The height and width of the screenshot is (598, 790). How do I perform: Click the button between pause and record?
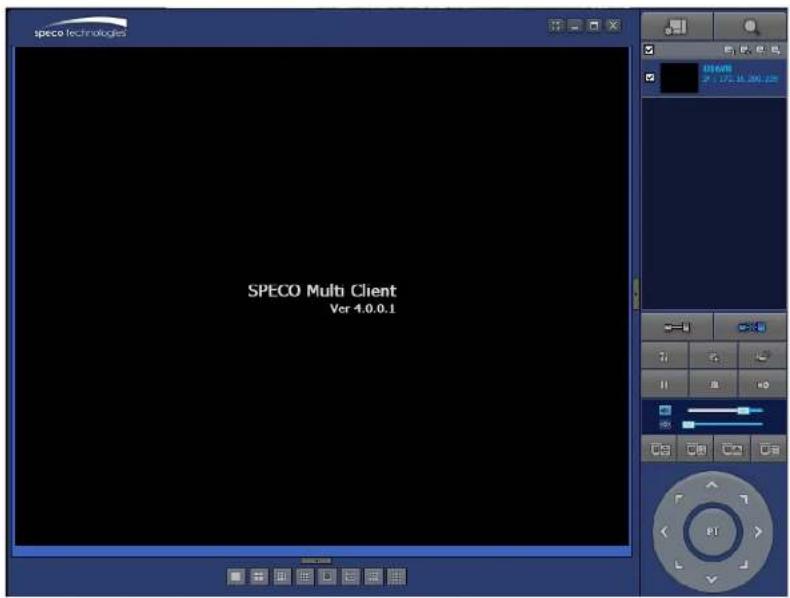coord(713,385)
